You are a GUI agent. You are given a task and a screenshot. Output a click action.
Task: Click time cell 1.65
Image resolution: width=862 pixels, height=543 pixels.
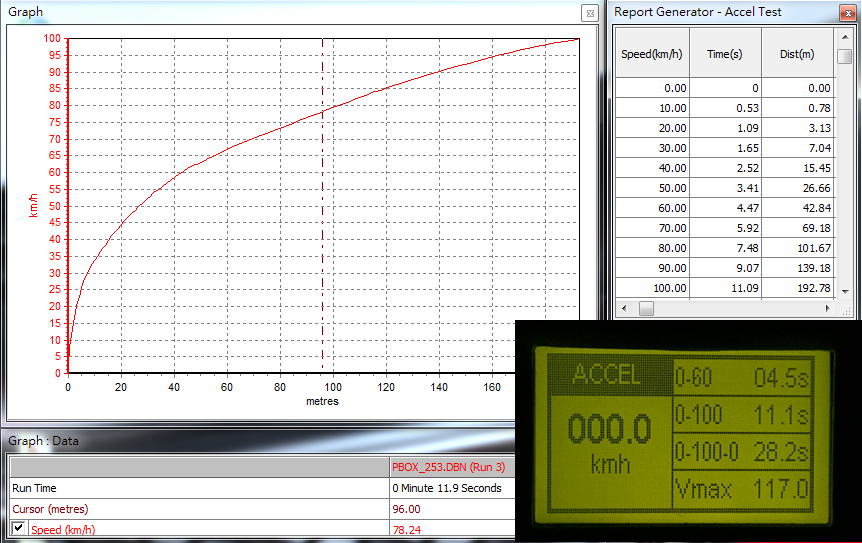[725, 148]
